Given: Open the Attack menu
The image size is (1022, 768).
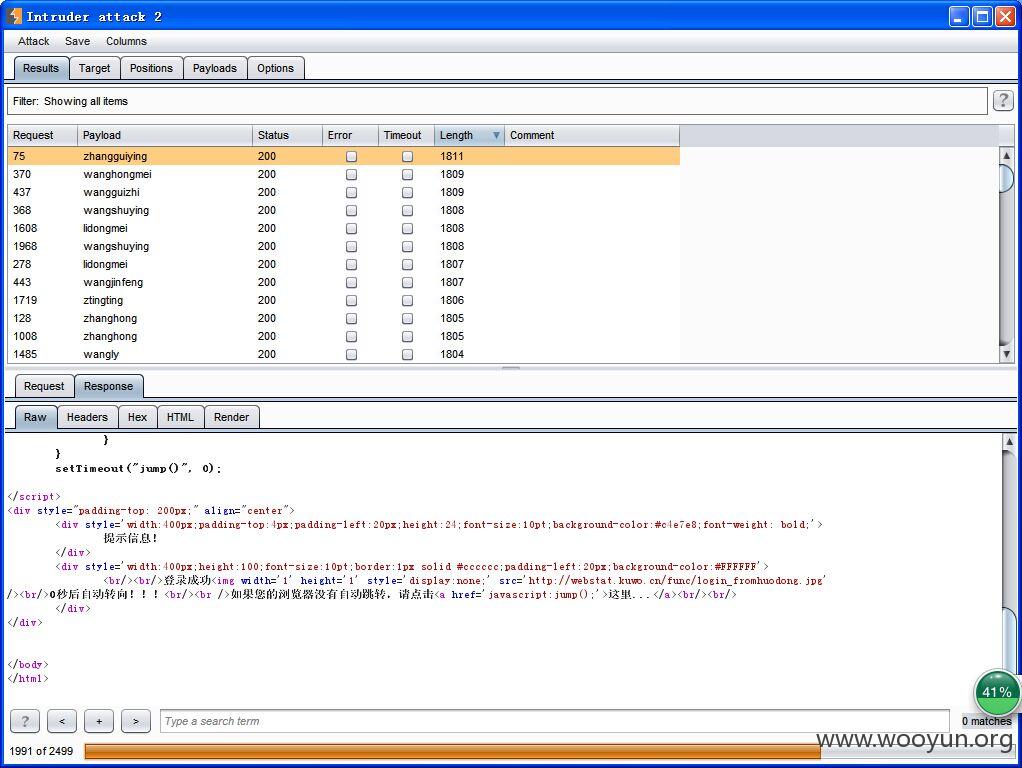Looking at the screenshot, I should point(33,41).
